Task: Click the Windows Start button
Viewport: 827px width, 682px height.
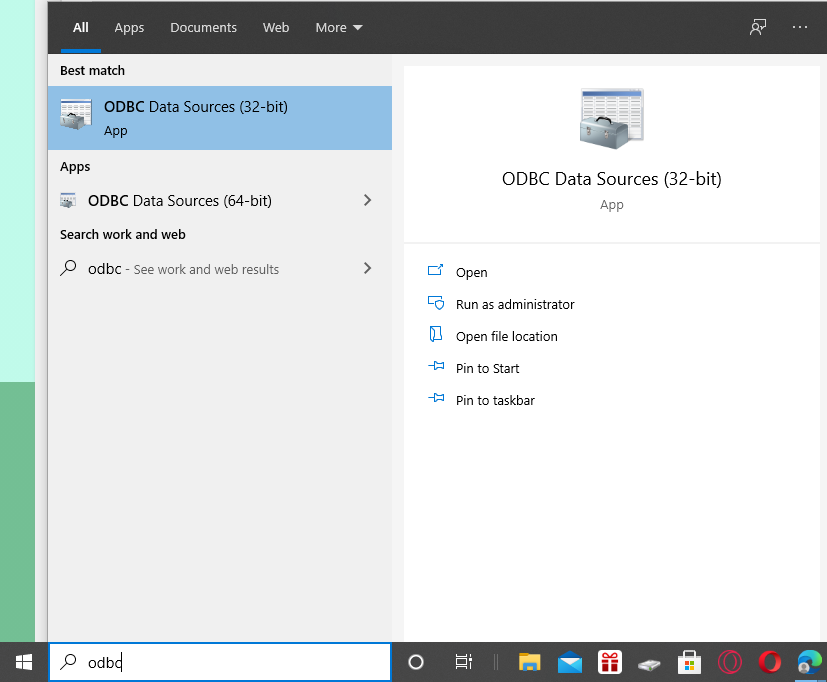Action: pyautogui.click(x=23, y=661)
